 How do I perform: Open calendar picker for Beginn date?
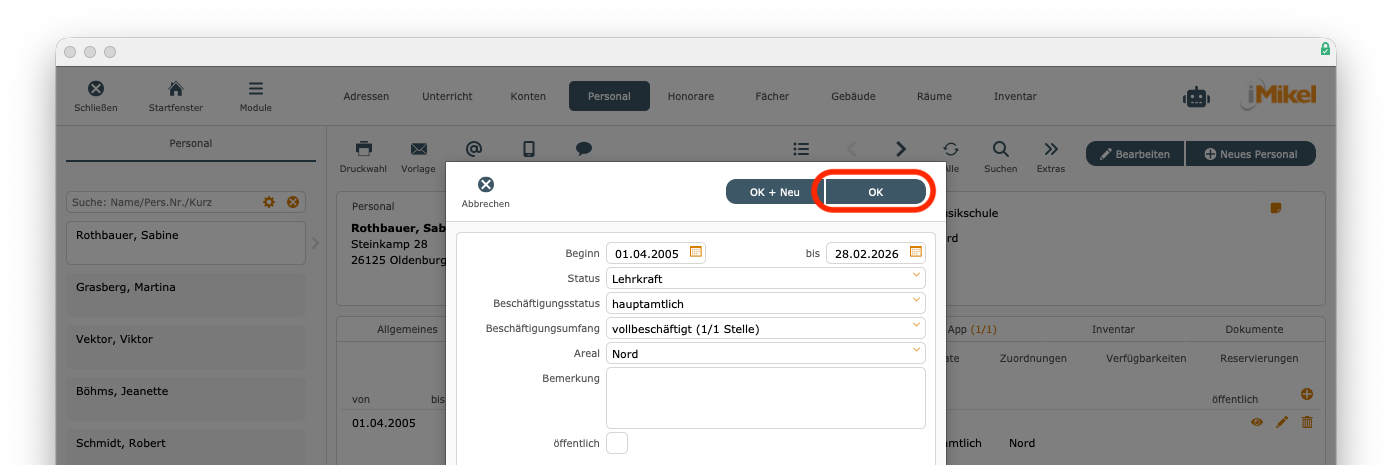tap(696, 252)
